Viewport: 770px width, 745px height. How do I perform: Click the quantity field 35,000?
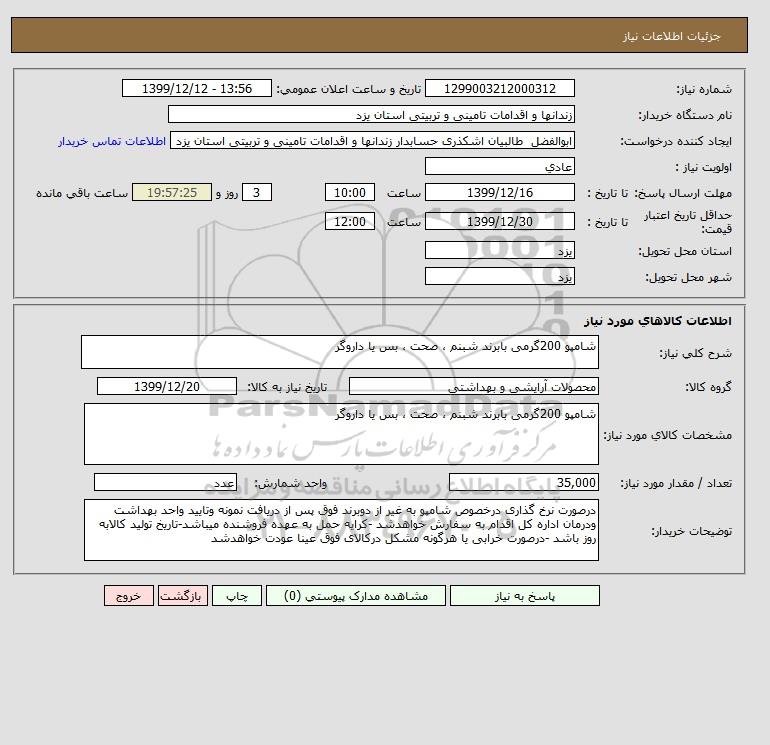pyautogui.click(x=524, y=482)
